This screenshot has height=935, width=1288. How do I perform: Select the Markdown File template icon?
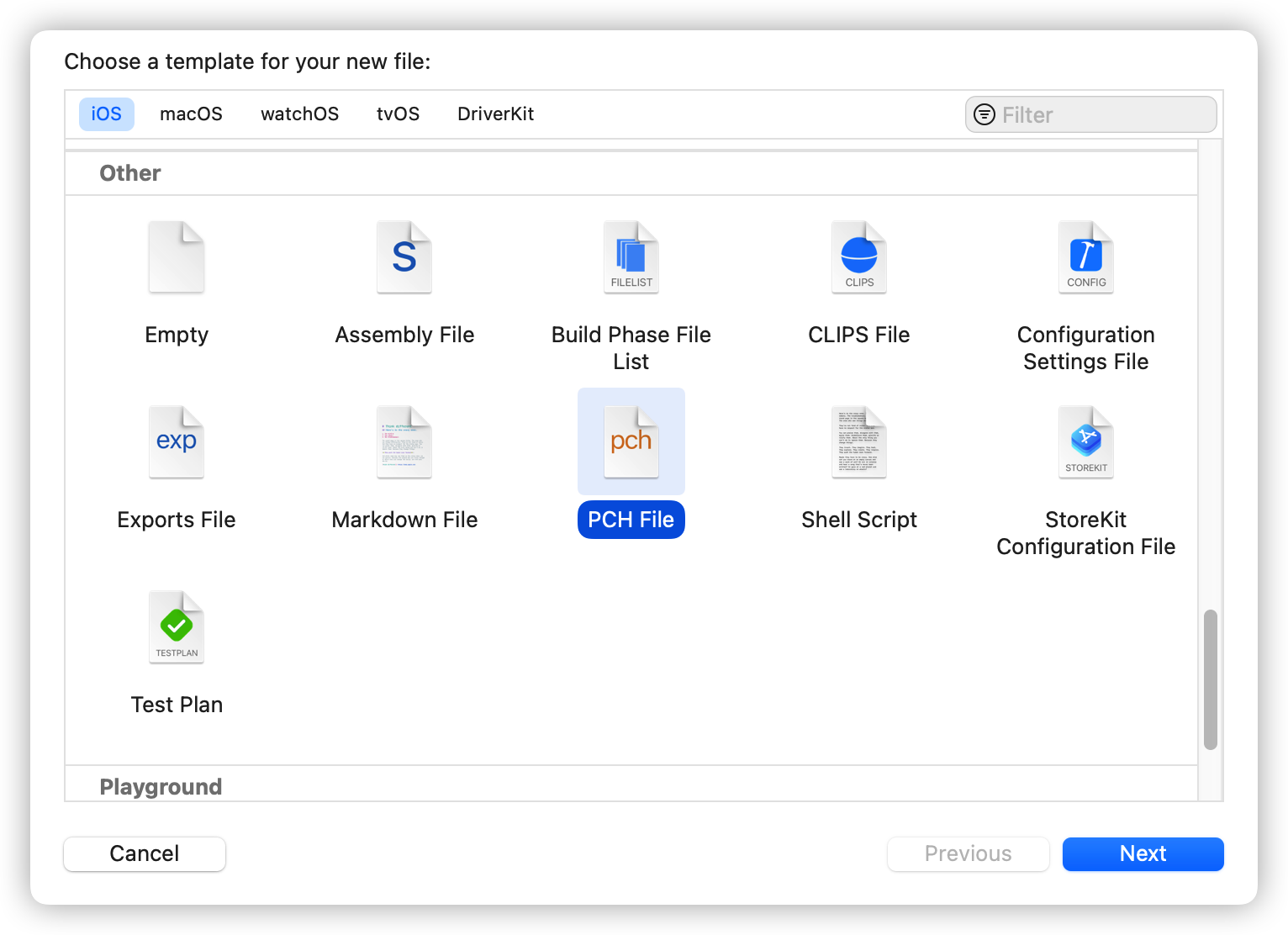[x=404, y=442]
